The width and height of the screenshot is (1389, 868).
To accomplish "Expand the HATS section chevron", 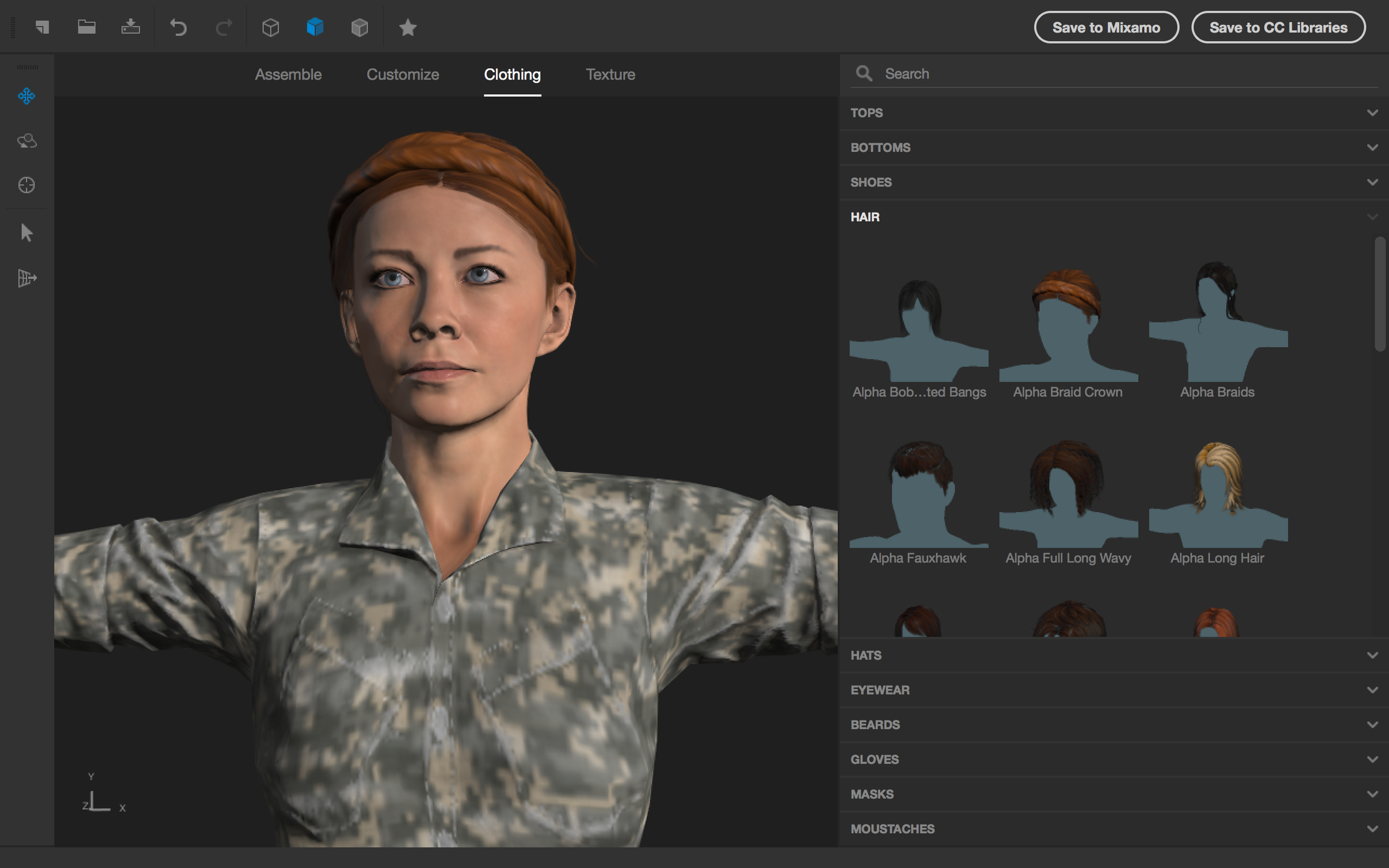I will [1372, 655].
